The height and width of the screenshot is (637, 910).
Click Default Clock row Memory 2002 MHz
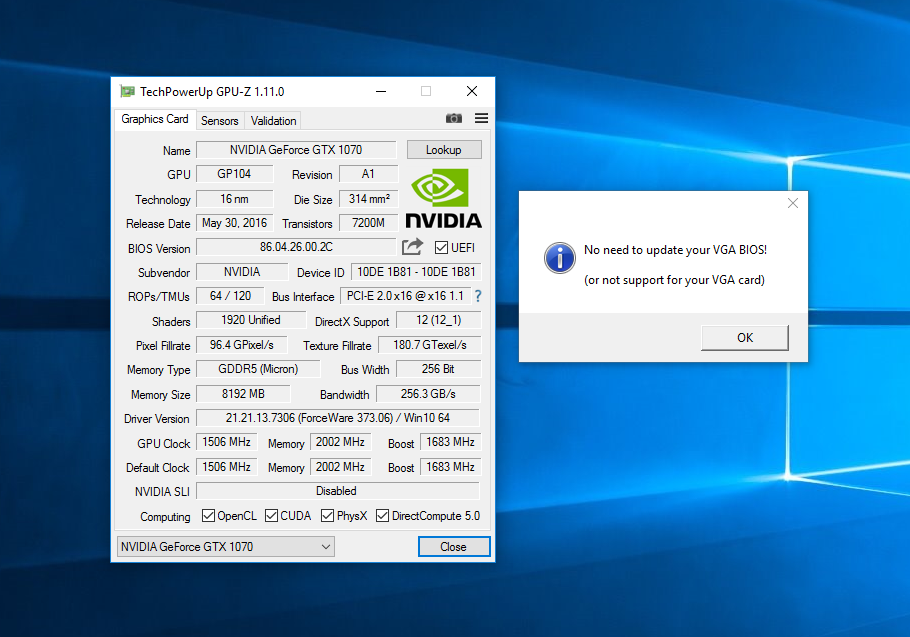341,467
